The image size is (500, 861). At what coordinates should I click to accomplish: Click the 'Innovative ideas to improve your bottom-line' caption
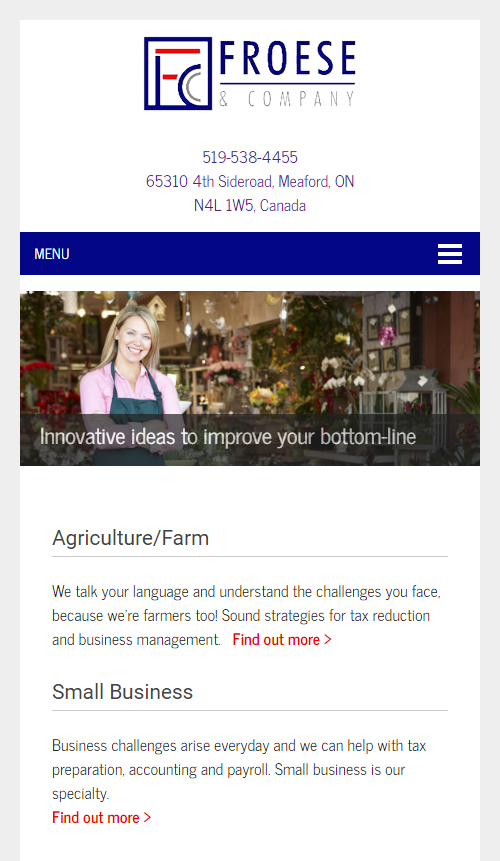(x=228, y=437)
